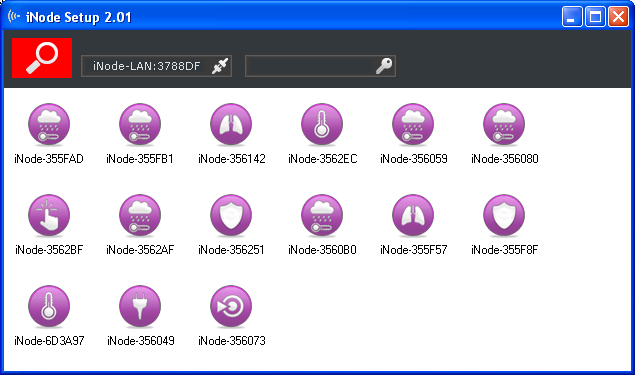
Task: Click the plug connect icon beside iNode-LAN:3788DF
Action: click(220, 66)
